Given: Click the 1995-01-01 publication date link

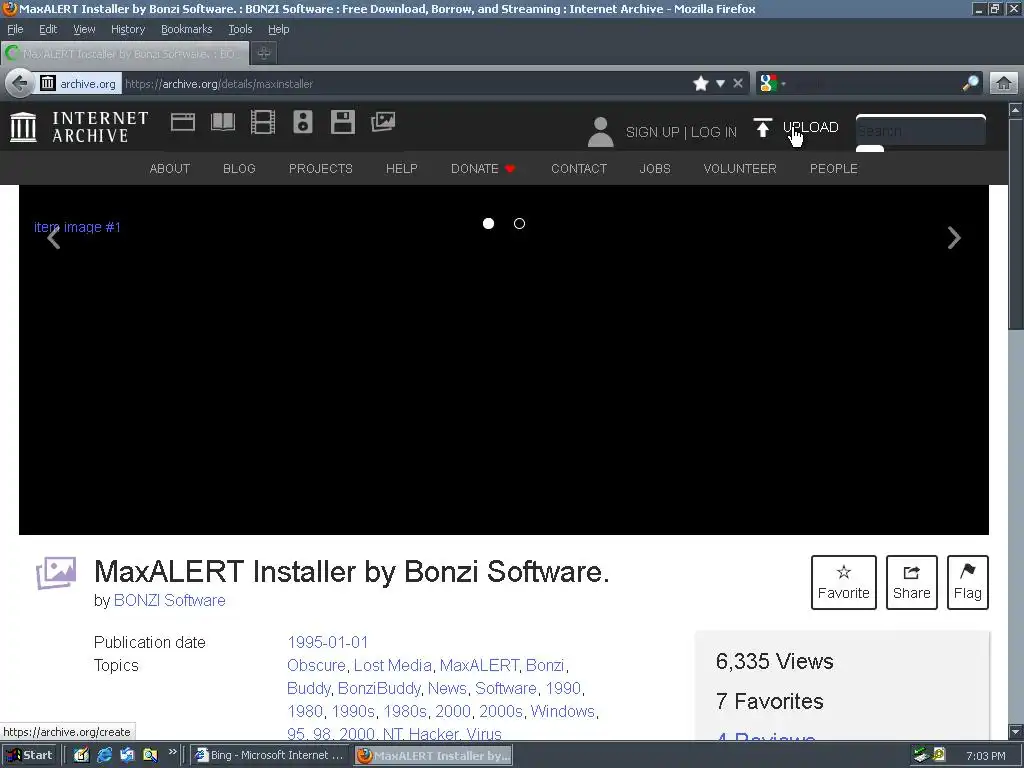Looking at the screenshot, I should (328, 642).
